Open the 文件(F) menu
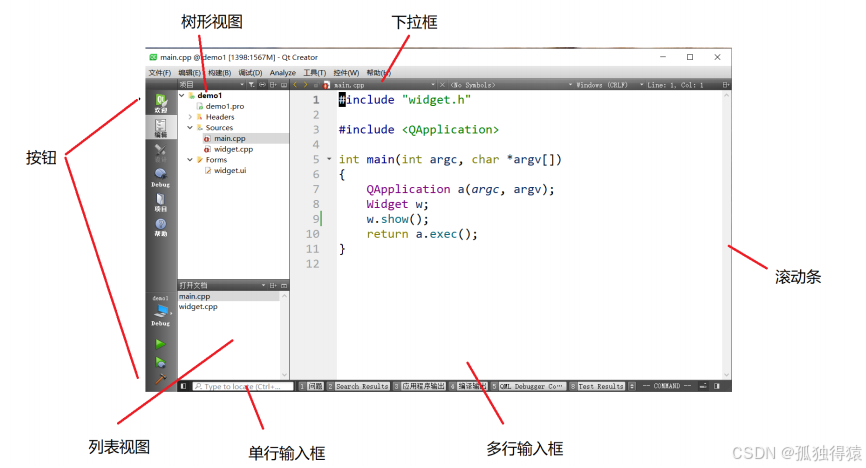The height and width of the screenshot is (468, 866). [x=160, y=72]
